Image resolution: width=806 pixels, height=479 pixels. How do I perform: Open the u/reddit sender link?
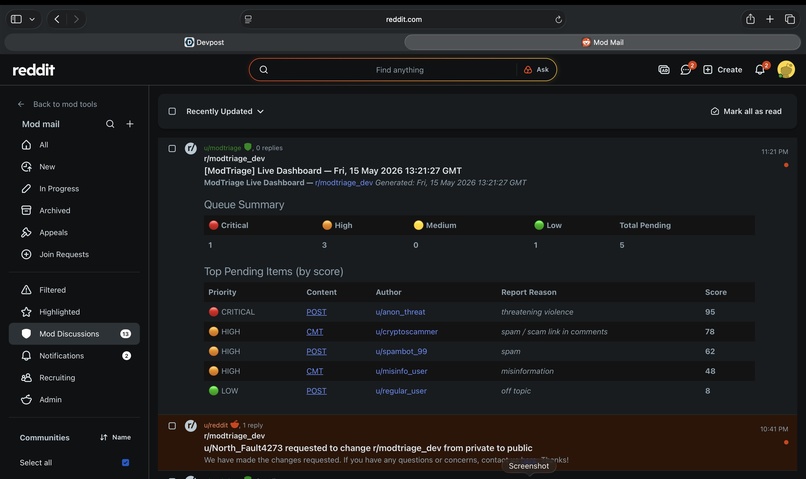click(215, 425)
